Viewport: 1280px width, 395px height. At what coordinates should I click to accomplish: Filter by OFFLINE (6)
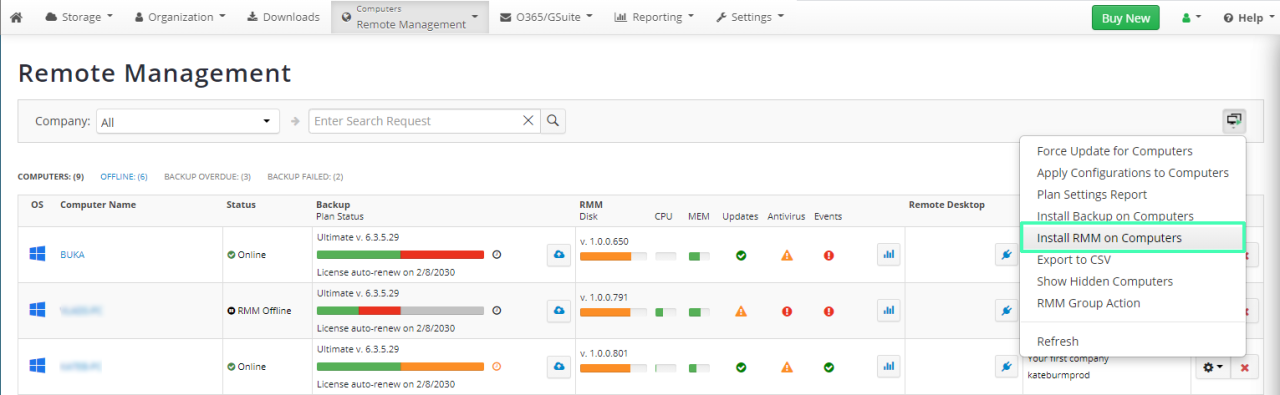pos(124,176)
